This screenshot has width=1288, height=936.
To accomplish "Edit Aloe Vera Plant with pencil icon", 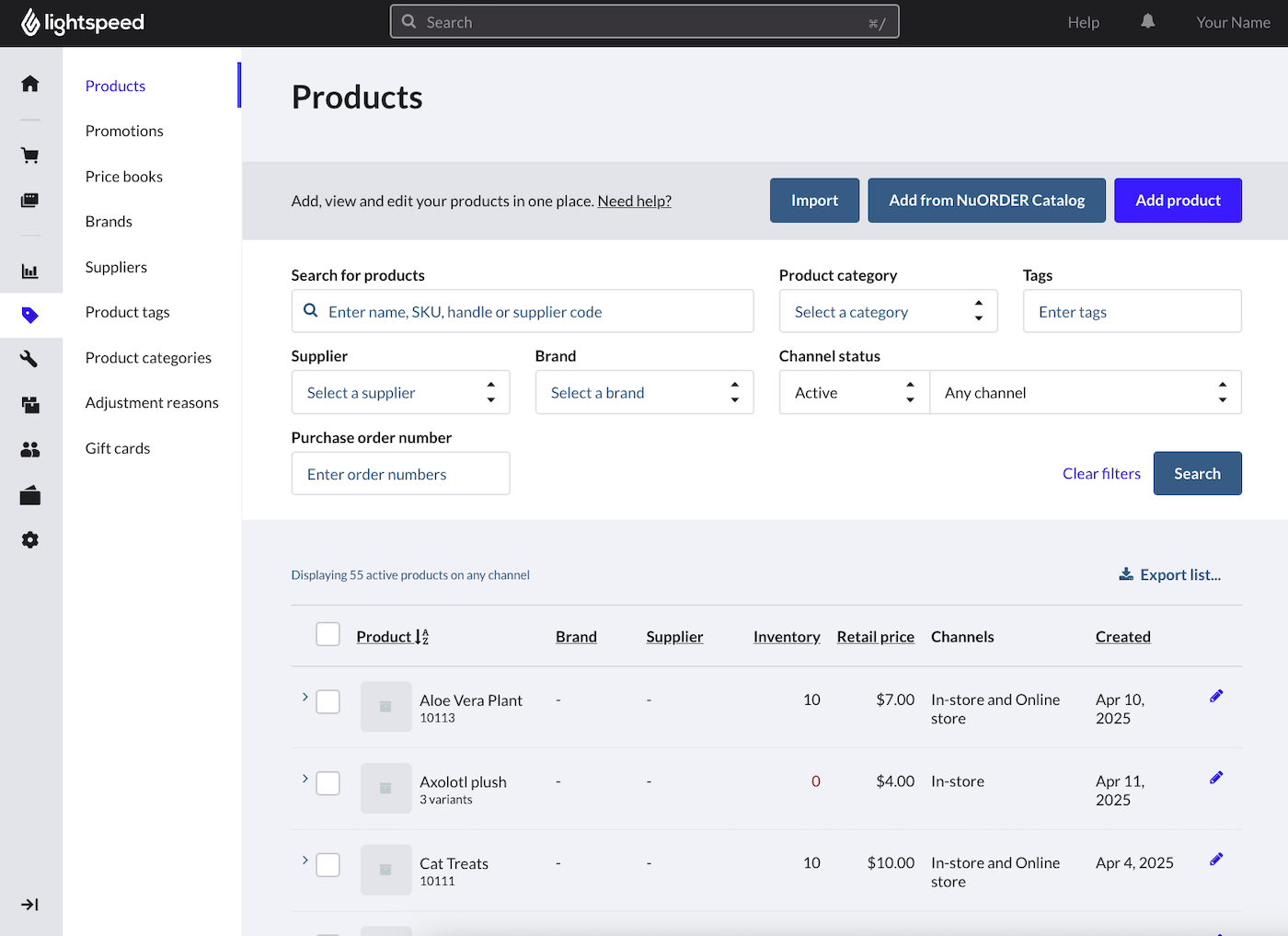I will (1215, 697).
